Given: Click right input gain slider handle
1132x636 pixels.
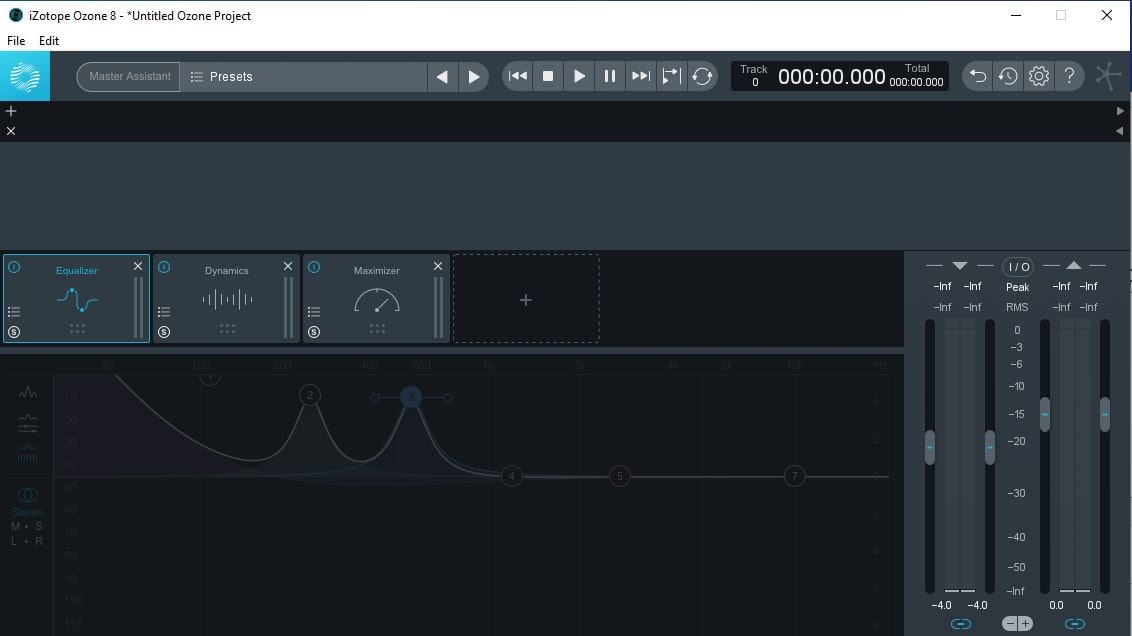Looking at the screenshot, I should point(990,448).
